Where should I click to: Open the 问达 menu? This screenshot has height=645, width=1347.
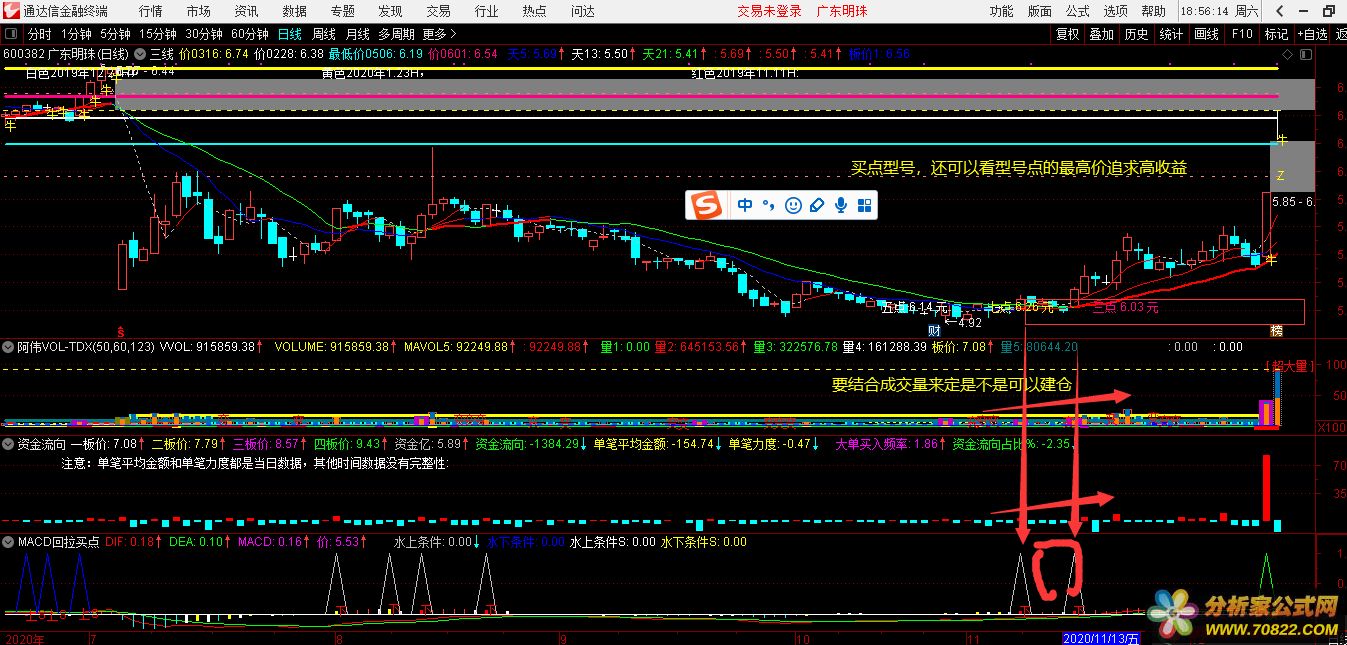click(x=582, y=11)
